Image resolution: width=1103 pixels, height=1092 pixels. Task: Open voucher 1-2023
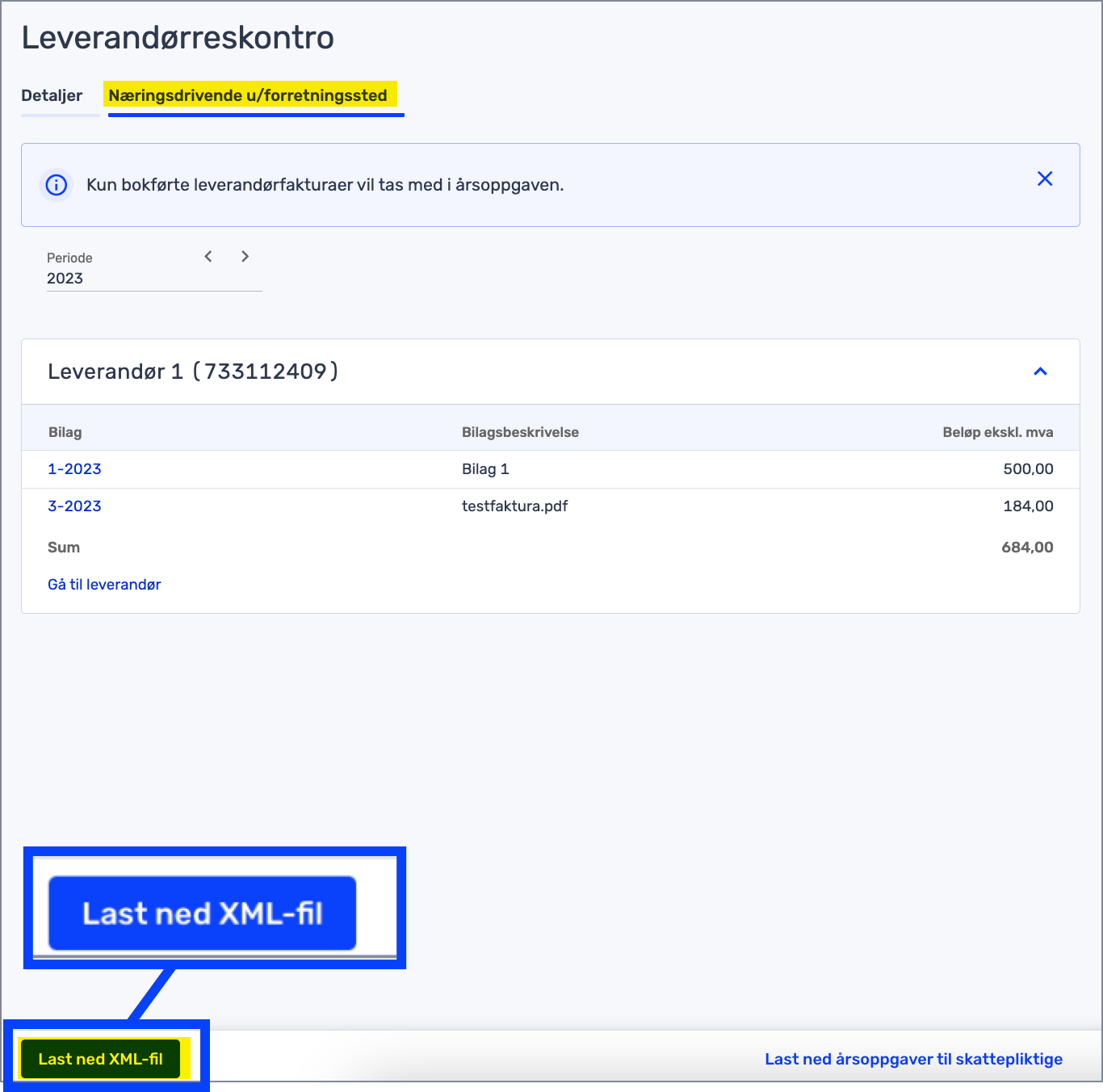click(74, 468)
